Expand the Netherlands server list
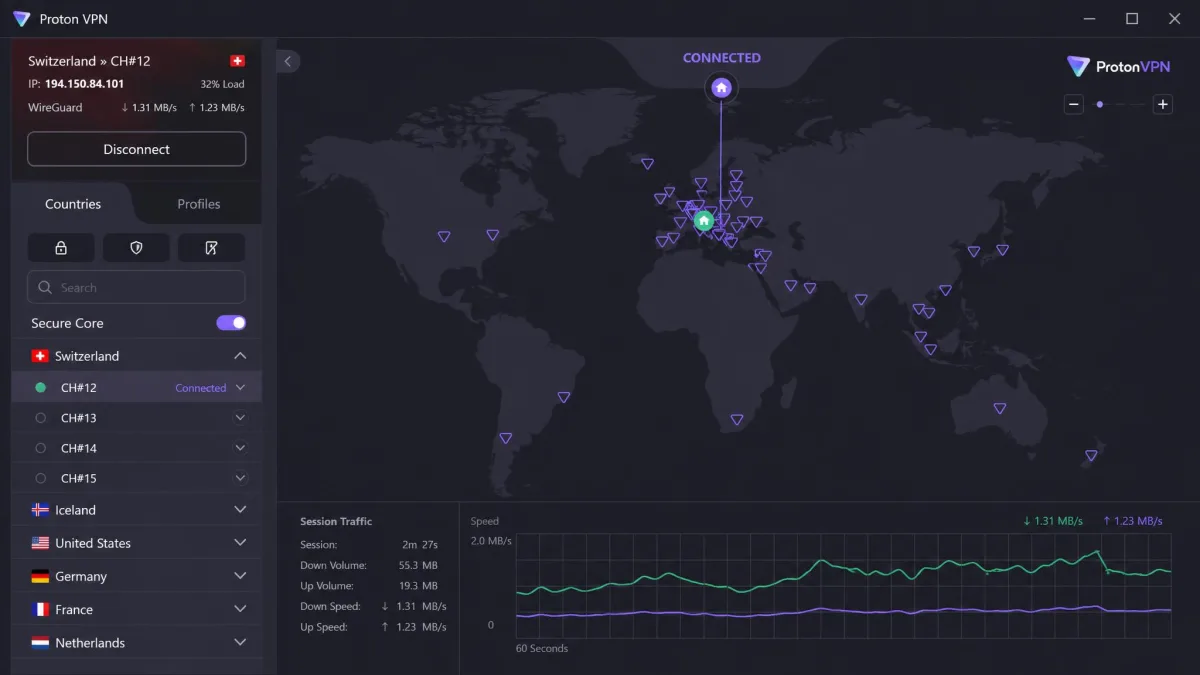Viewport: 1200px width, 675px height. click(240, 643)
